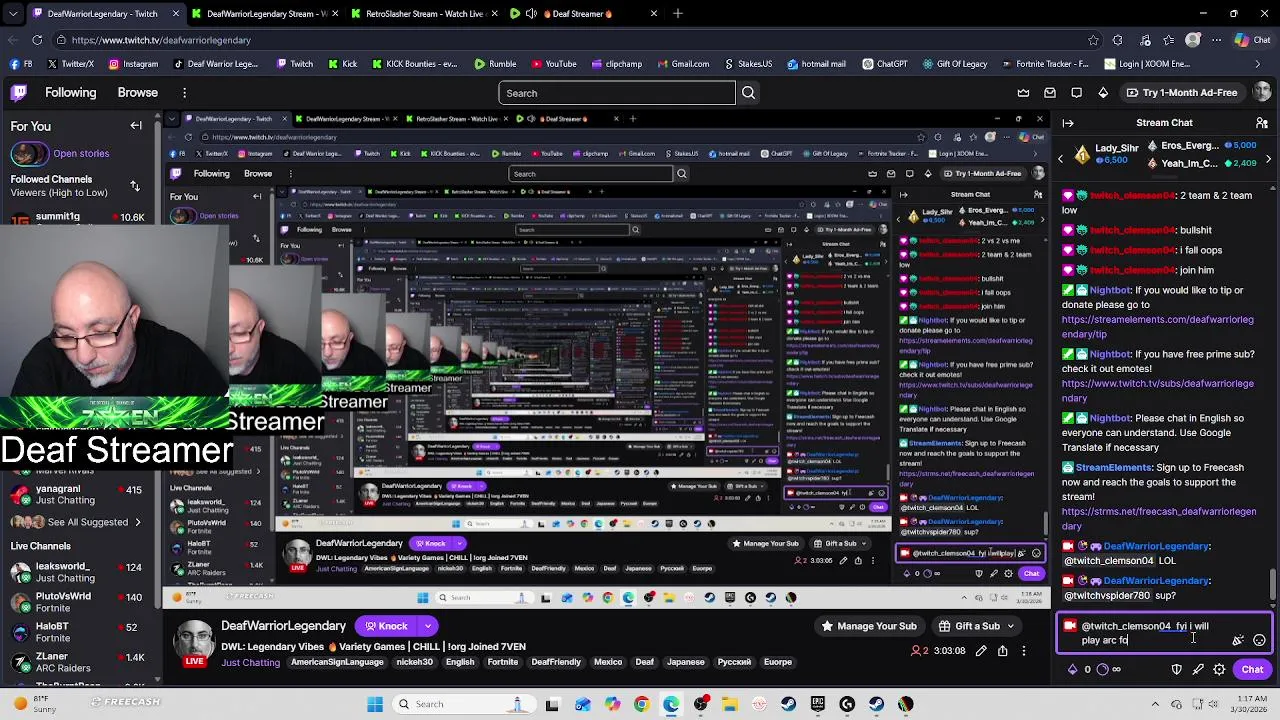The width and height of the screenshot is (1280, 720).
Task: Open Twitch notifications inbox icon
Action: (x=1050, y=93)
